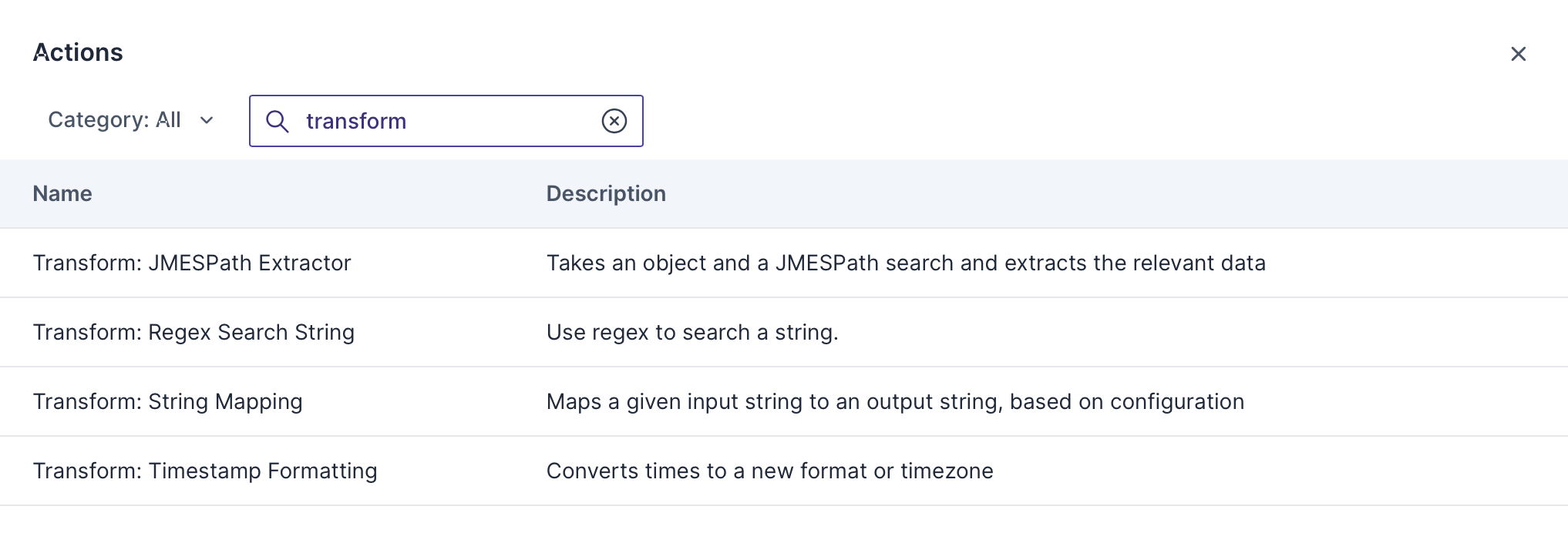Image resolution: width=1568 pixels, height=533 pixels.
Task: Click "Converts times to a new format" description
Action: 769,471
